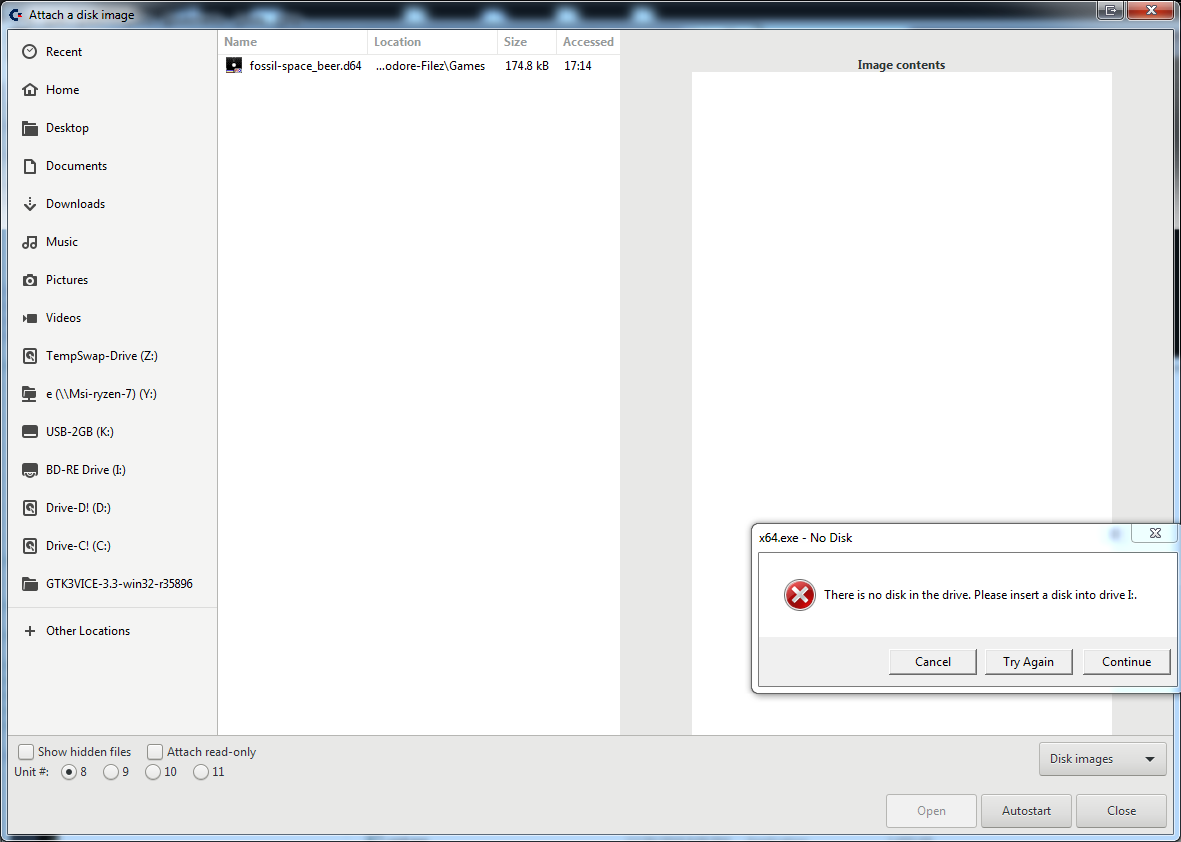Click the Autostart button

point(1026,811)
